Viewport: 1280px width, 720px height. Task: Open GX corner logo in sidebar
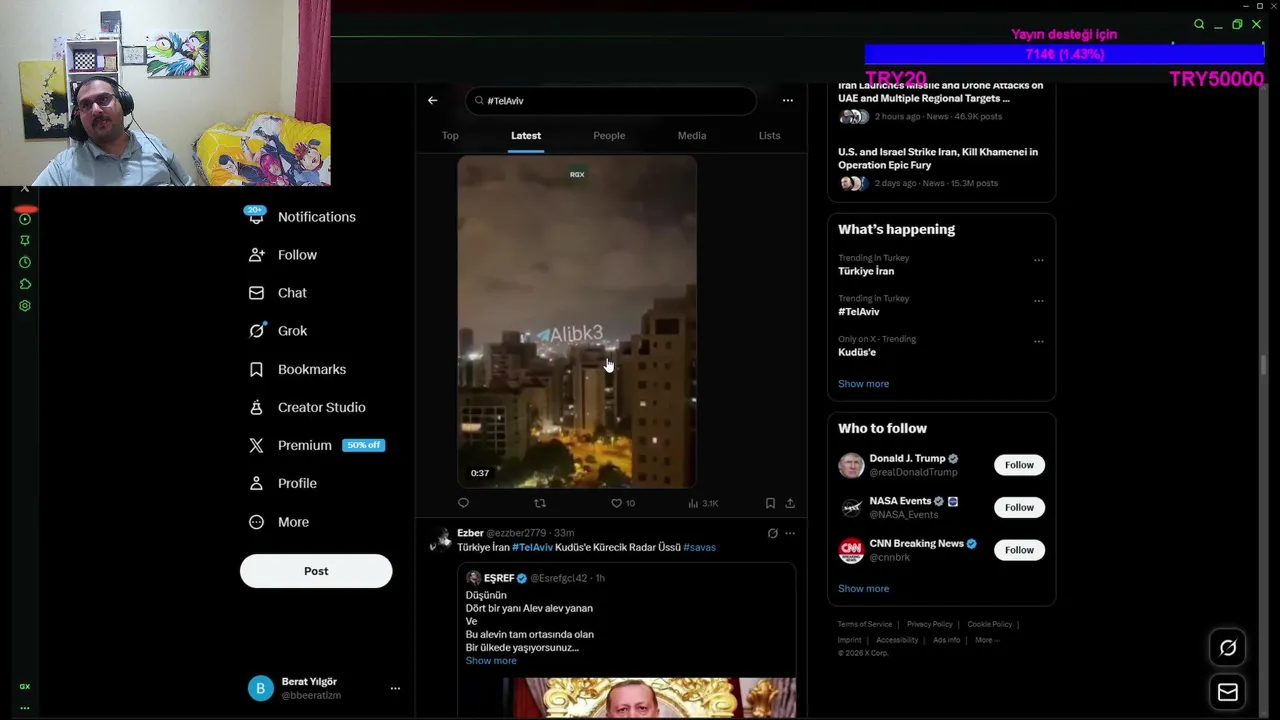(x=25, y=687)
